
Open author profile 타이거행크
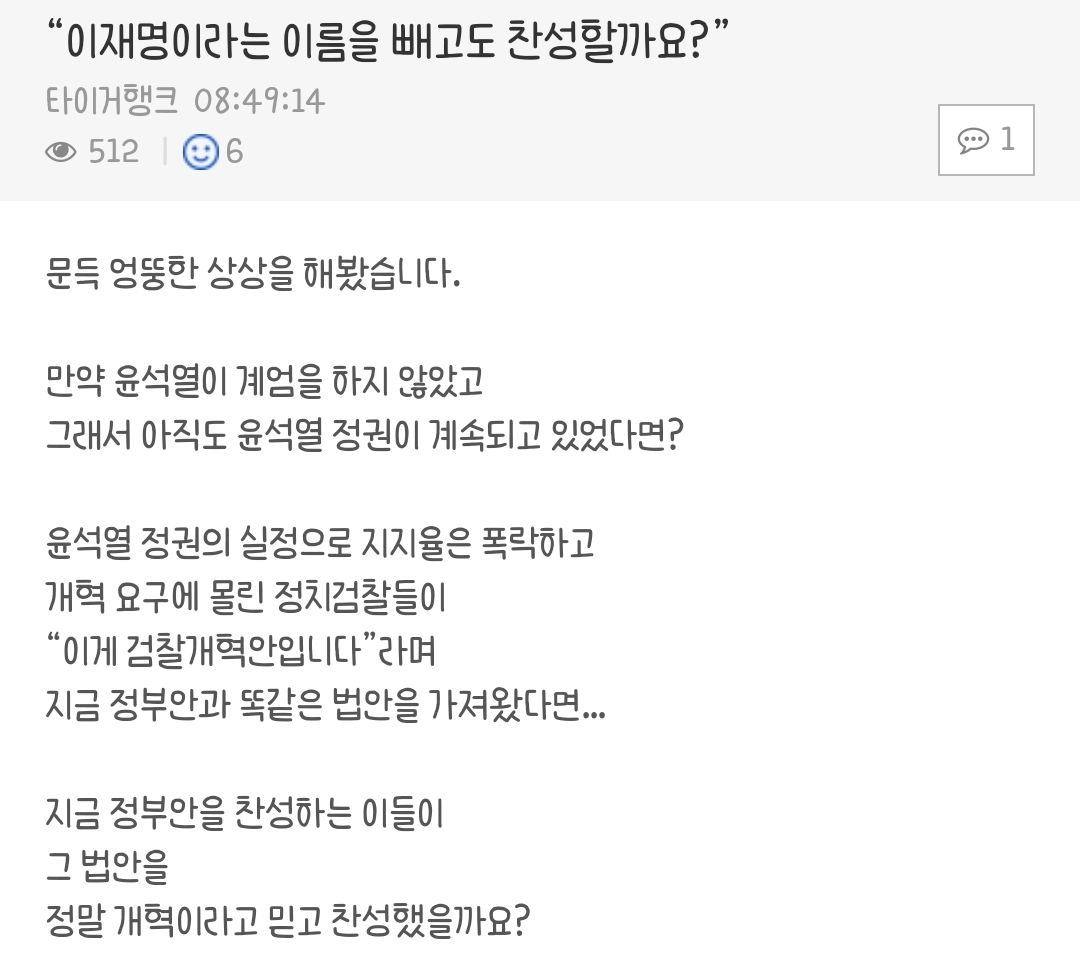(x=112, y=101)
